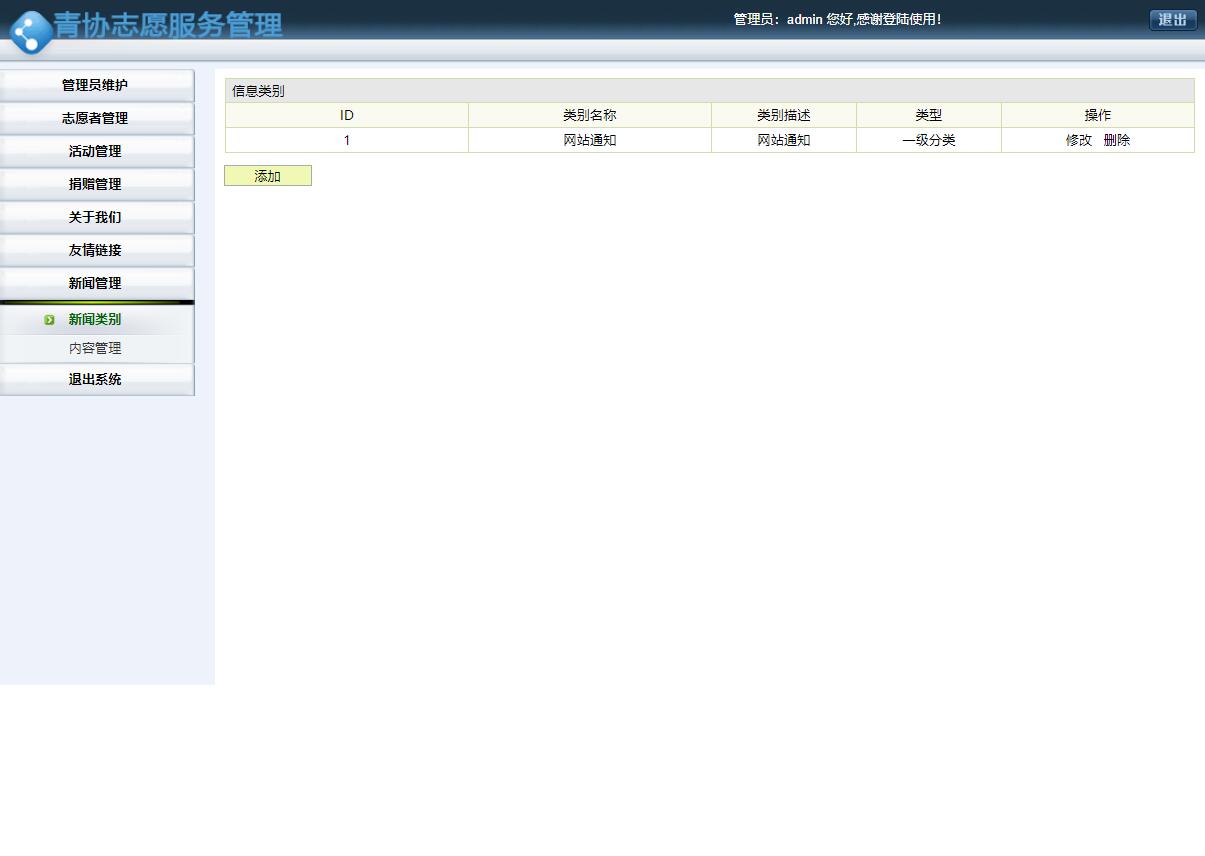Open the 捐赠管理 menu
Viewport: 1205px width, 856px height.
pos(95,184)
